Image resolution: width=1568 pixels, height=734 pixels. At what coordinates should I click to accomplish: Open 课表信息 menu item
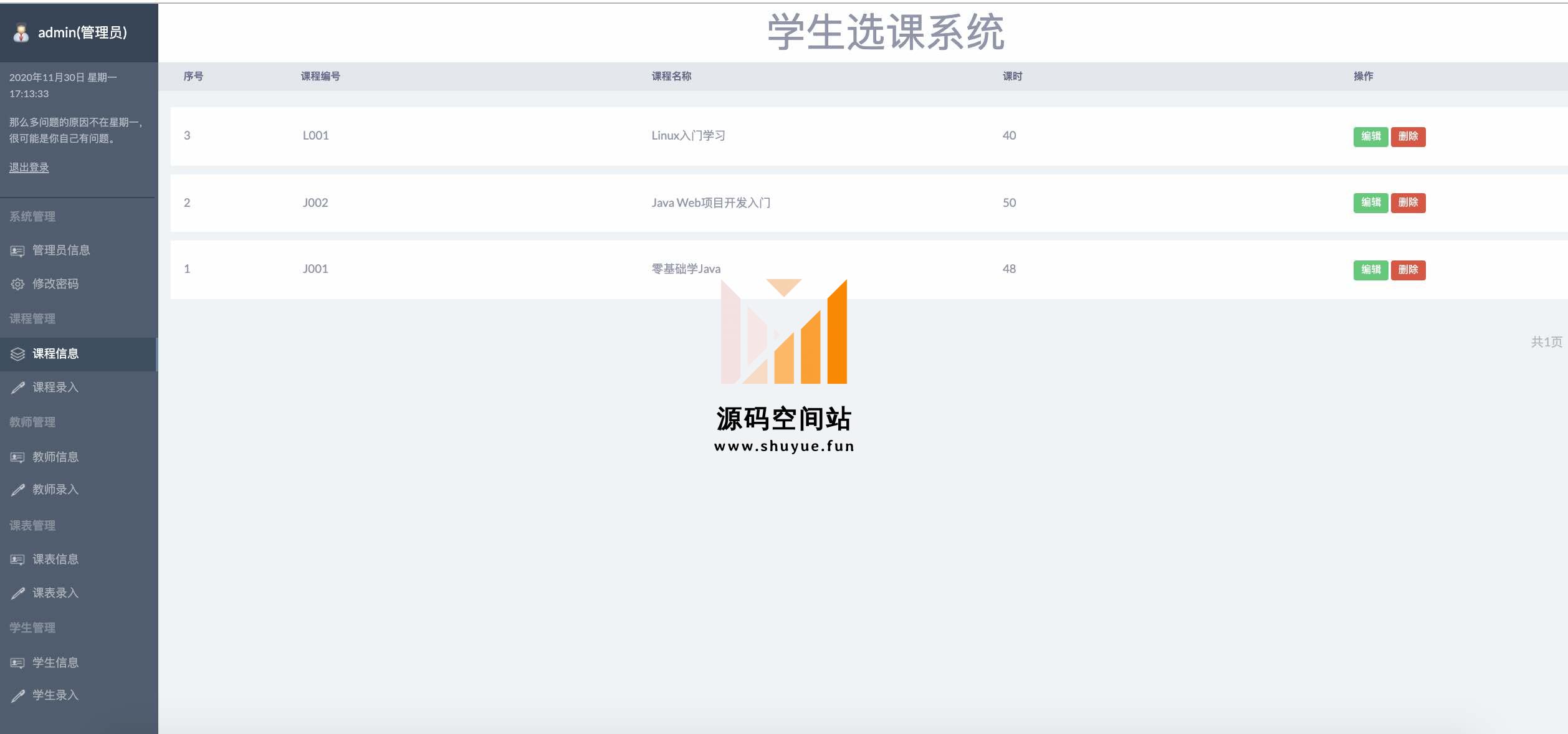point(79,560)
